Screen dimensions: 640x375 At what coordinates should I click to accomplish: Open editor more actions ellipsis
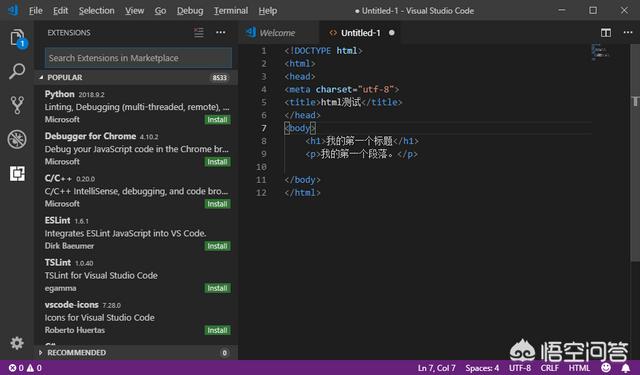point(628,32)
